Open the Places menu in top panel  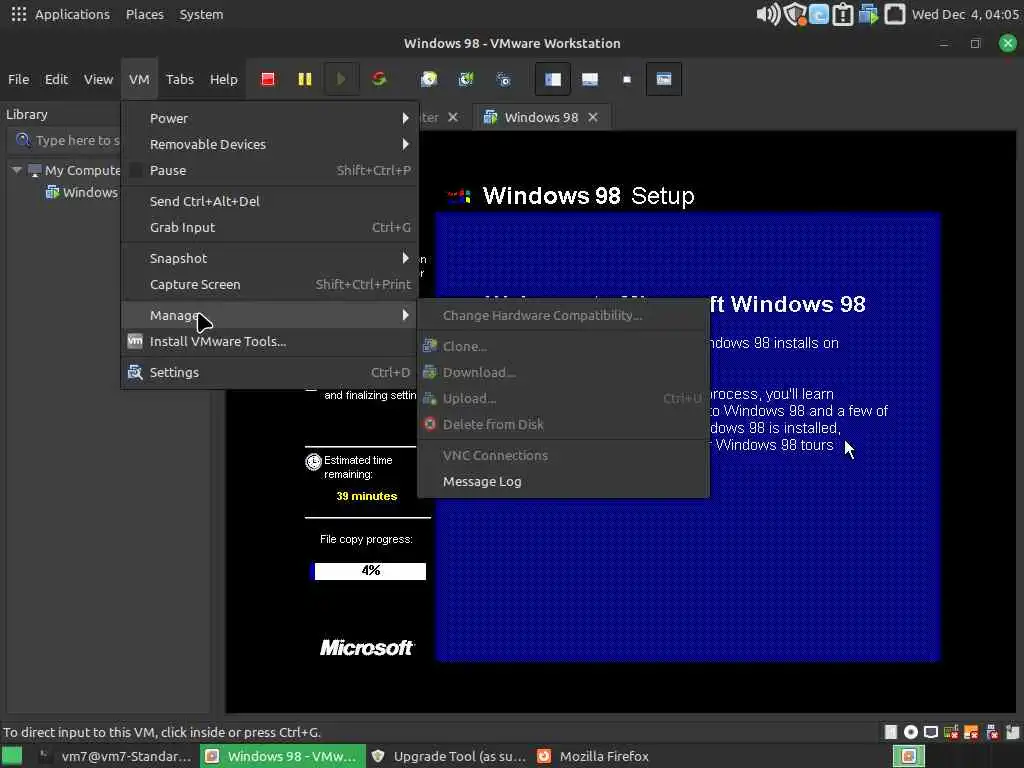[144, 14]
